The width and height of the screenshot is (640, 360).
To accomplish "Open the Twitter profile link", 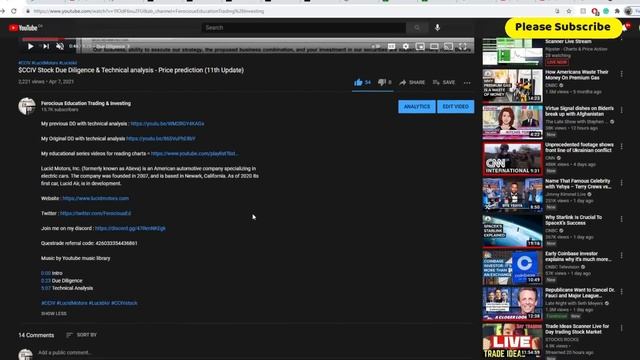I will tap(96, 213).
